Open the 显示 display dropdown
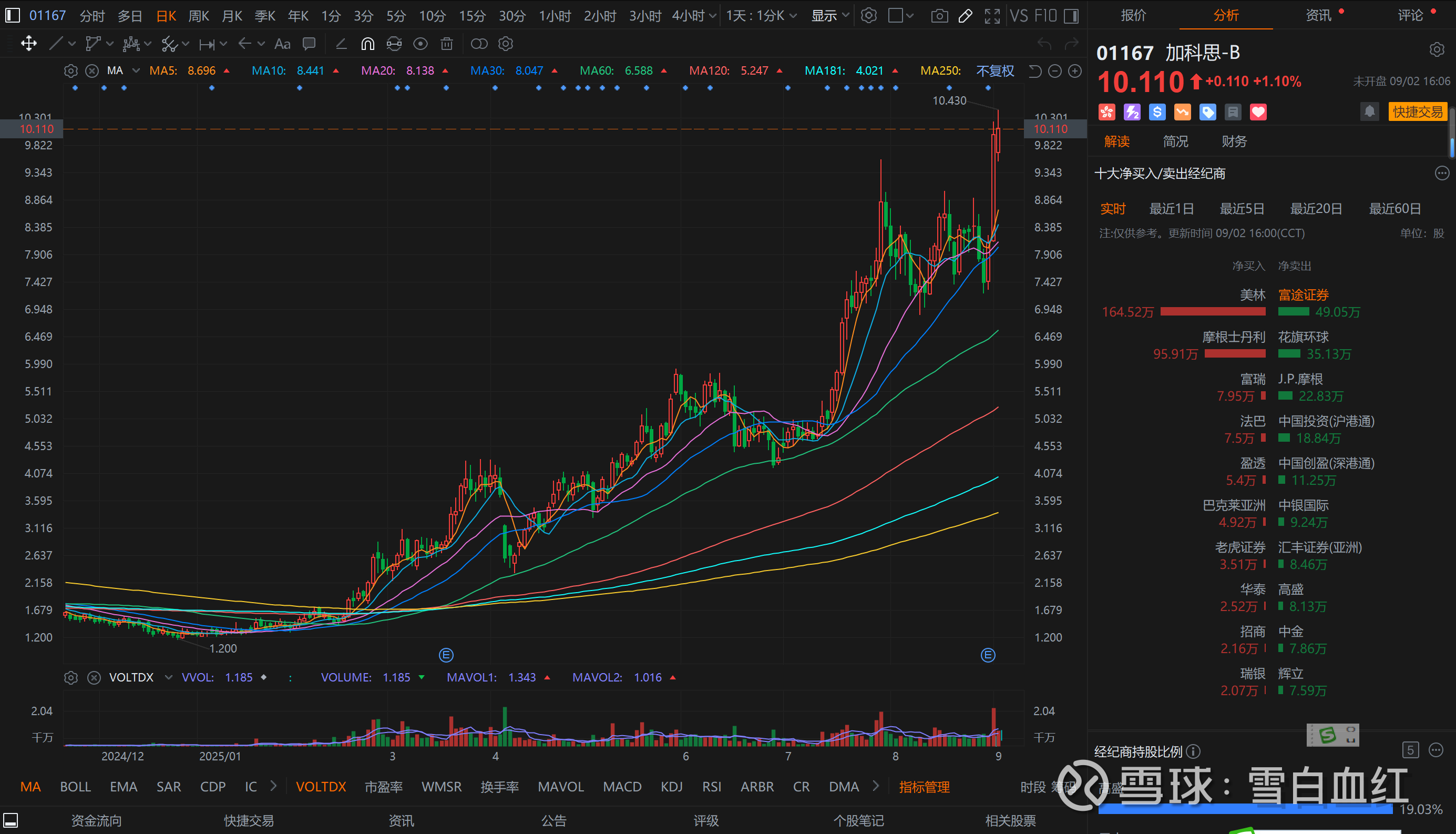 click(x=829, y=16)
